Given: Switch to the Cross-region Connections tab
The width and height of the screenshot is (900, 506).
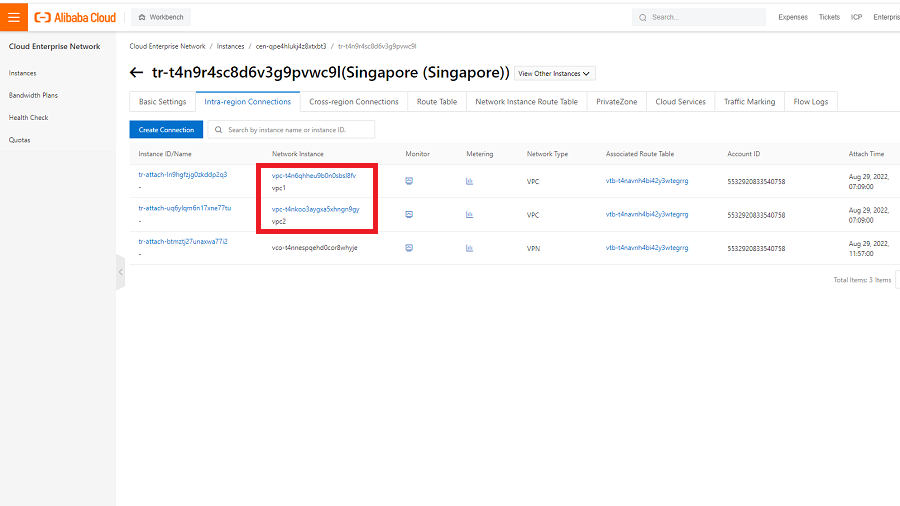Looking at the screenshot, I should click(x=354, y=102).
